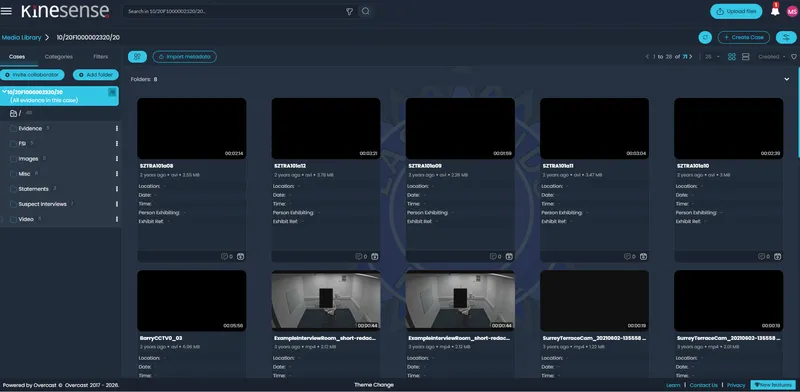The image size is (800, 392).
Task: Click the favourites icon next to Created
Action: point(793,57)
